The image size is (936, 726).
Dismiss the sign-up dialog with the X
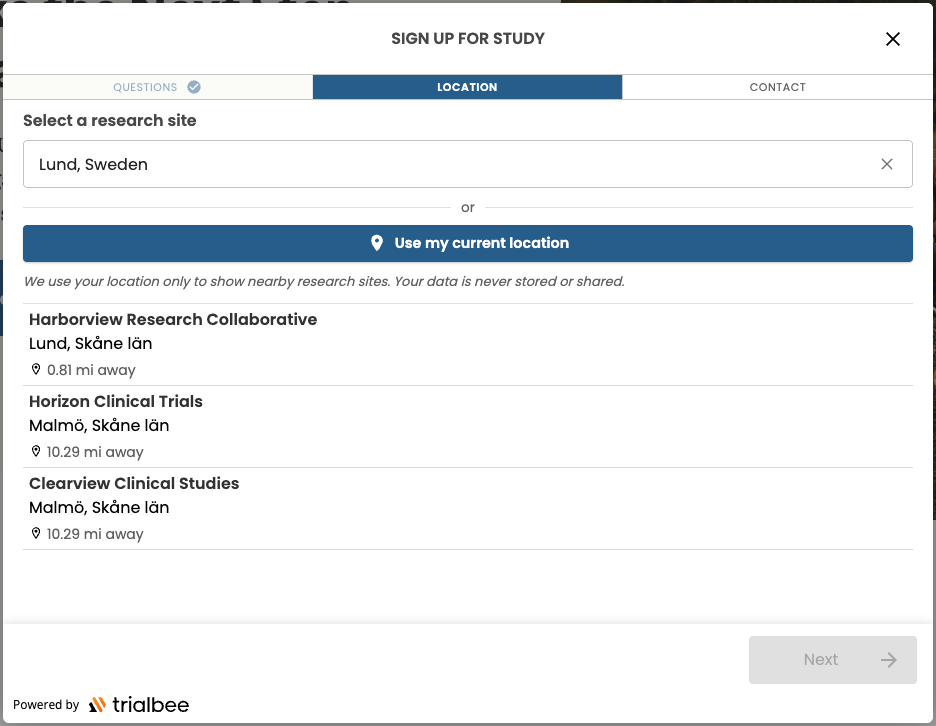[x=892, y=39]
